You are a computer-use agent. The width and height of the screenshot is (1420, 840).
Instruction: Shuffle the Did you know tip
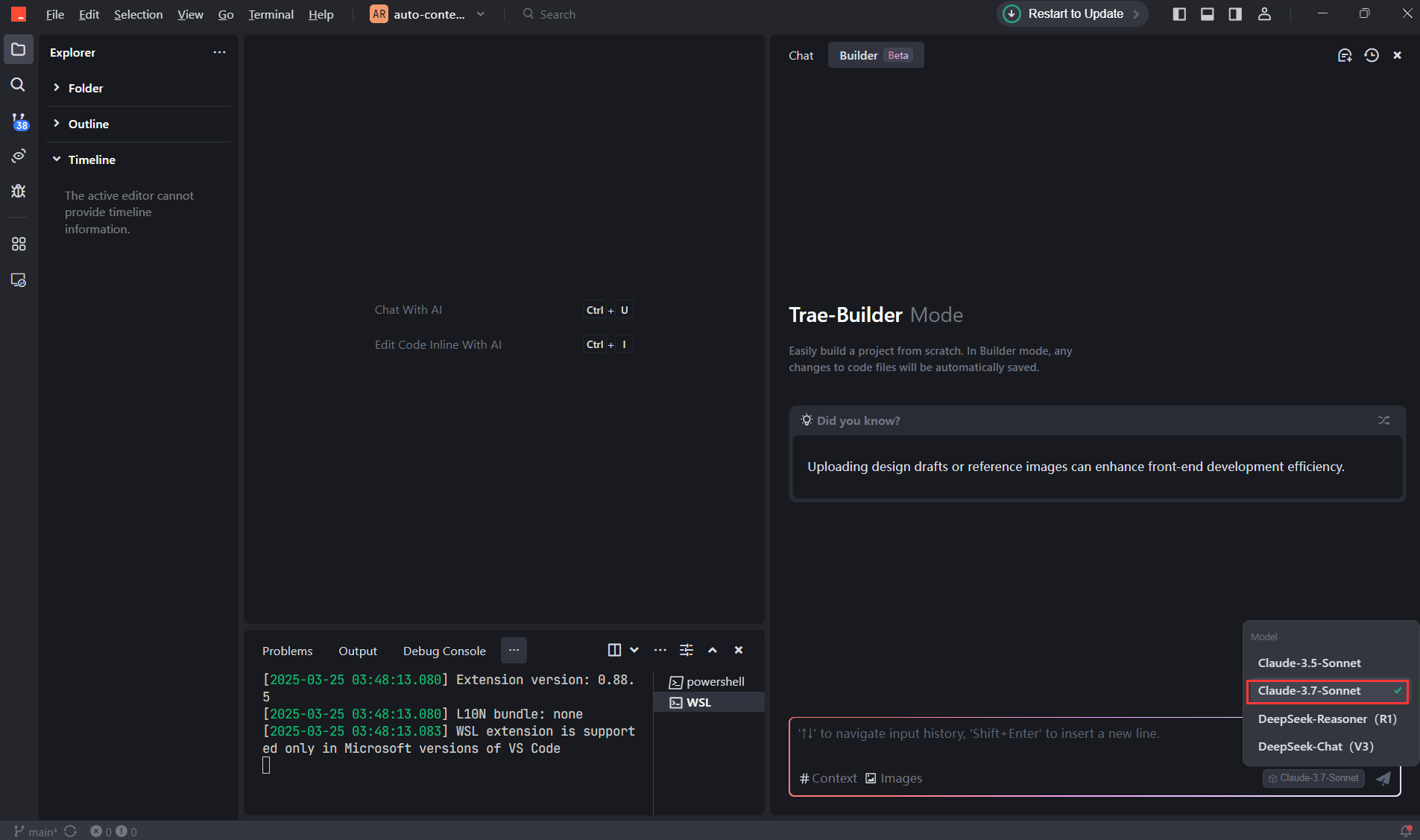1383,420
